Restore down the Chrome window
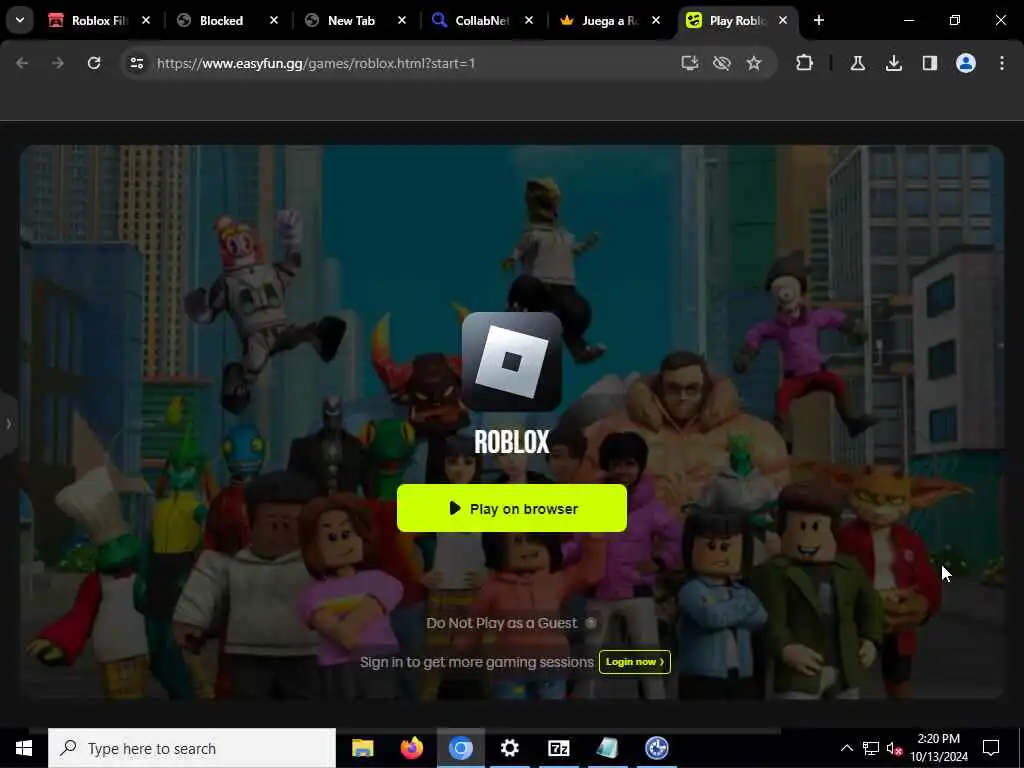The image size is (1024, 768). coord(955,20)
